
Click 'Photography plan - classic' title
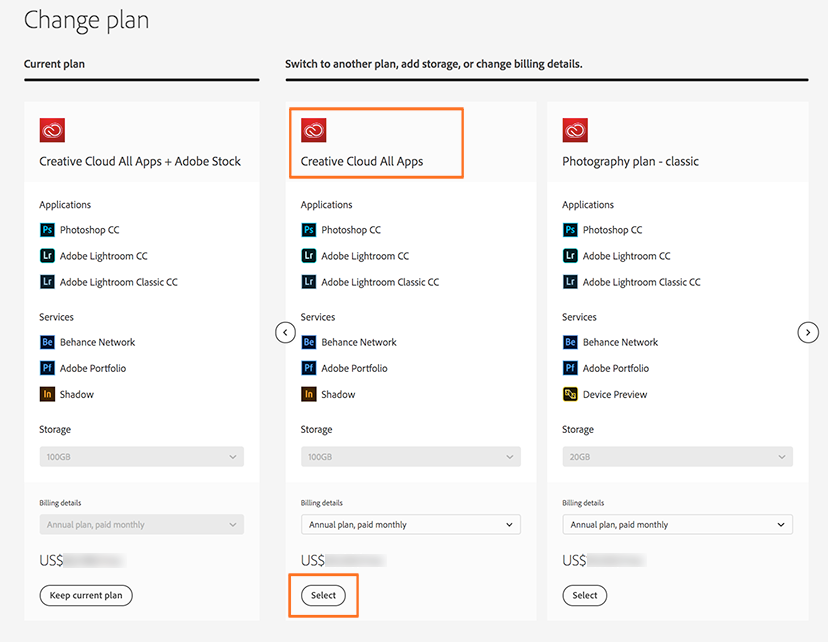point(630,162)
